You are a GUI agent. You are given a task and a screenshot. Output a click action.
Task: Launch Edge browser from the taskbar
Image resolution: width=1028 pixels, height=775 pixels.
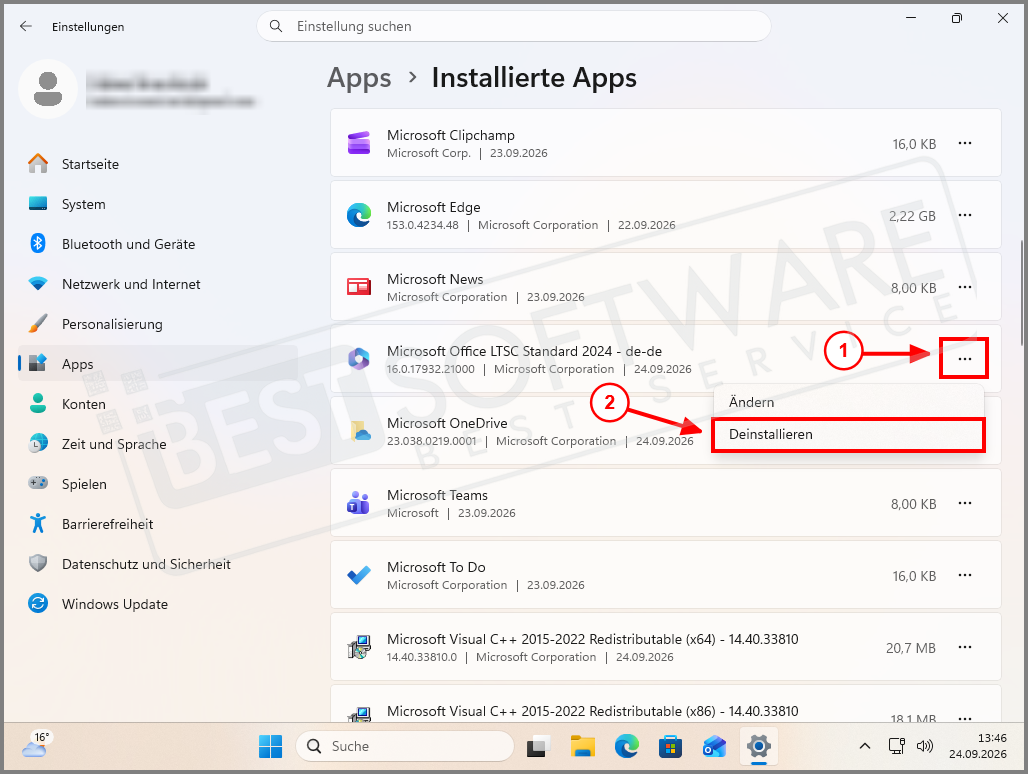click(x=626, y=746)
